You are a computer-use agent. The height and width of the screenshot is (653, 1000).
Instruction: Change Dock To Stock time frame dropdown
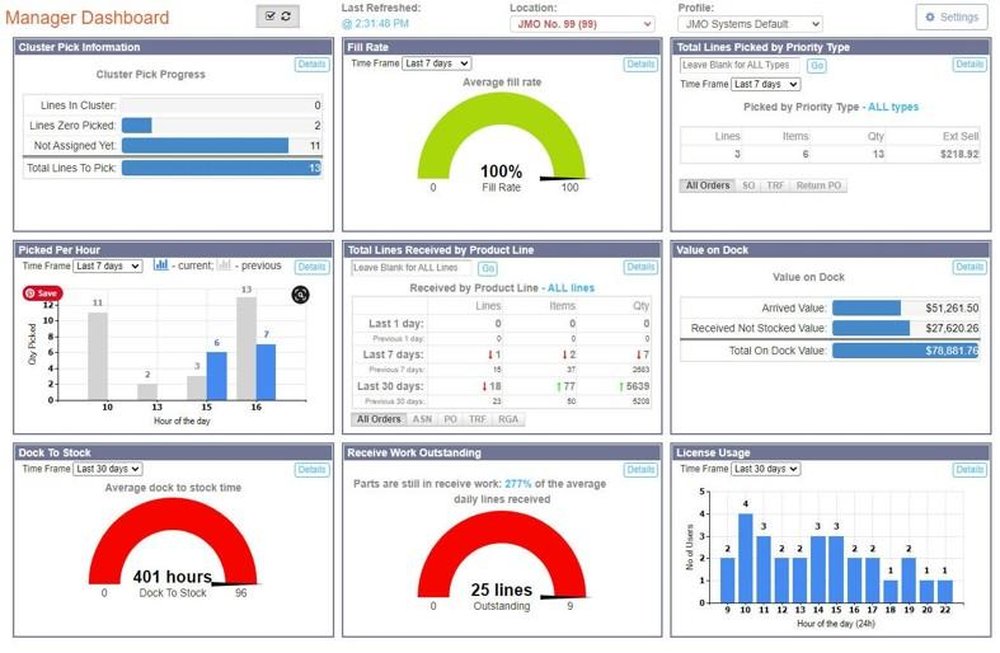(x=107, y=469)
